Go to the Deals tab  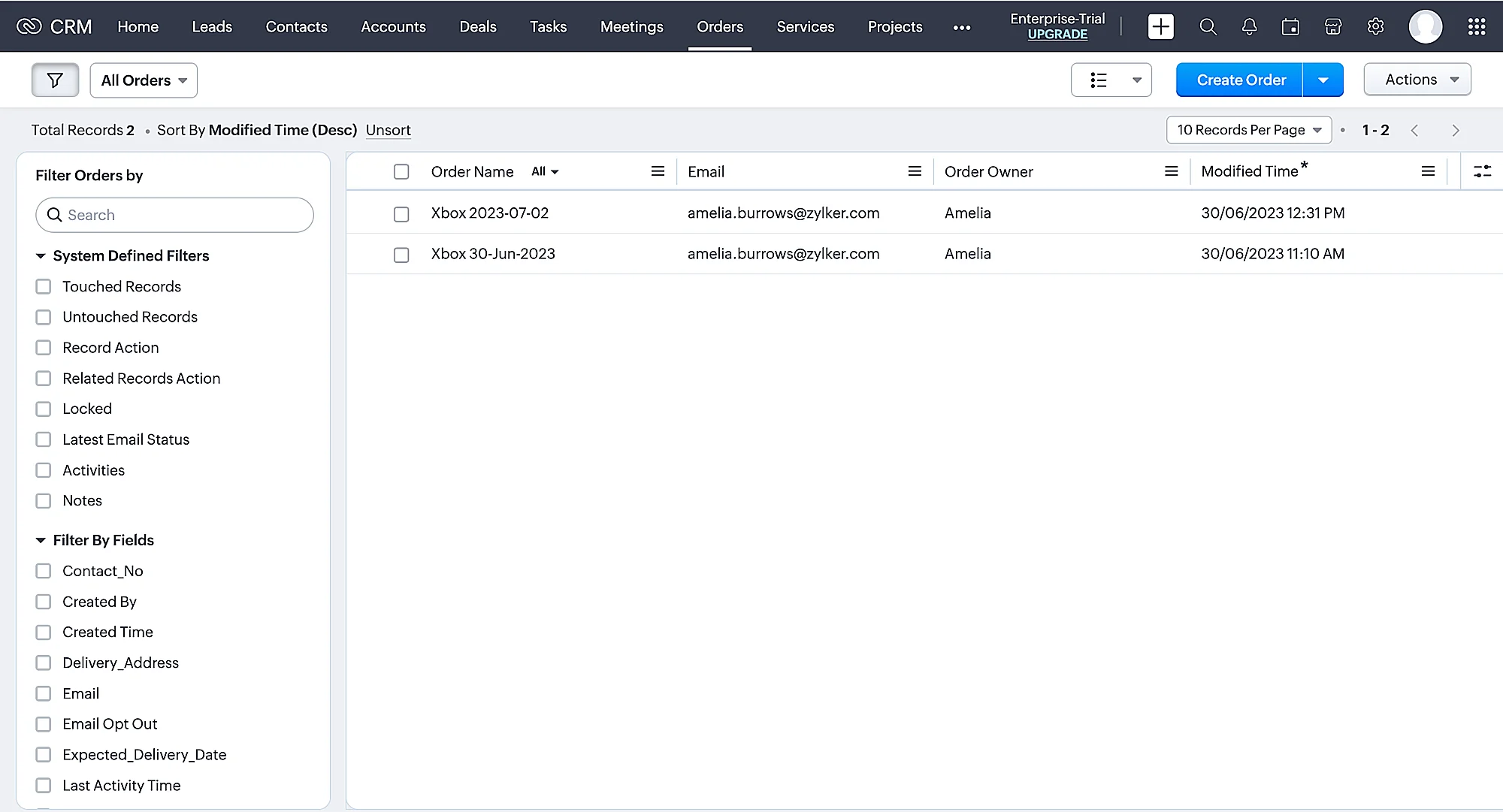477,27
